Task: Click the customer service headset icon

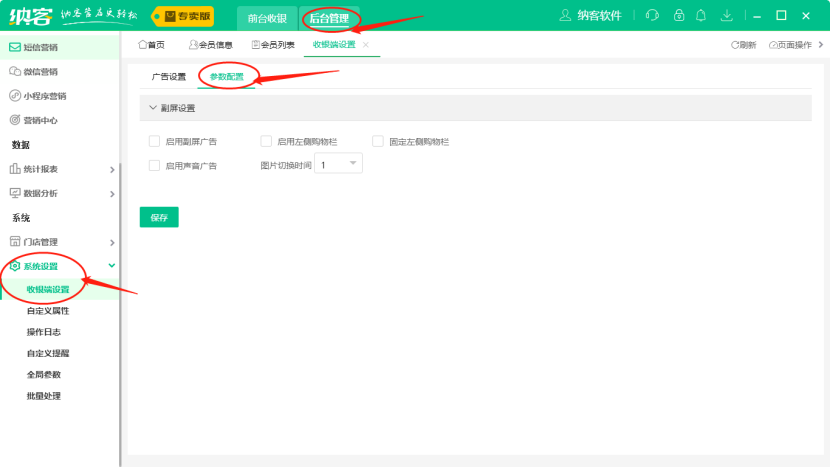Action: pos(653,15)
